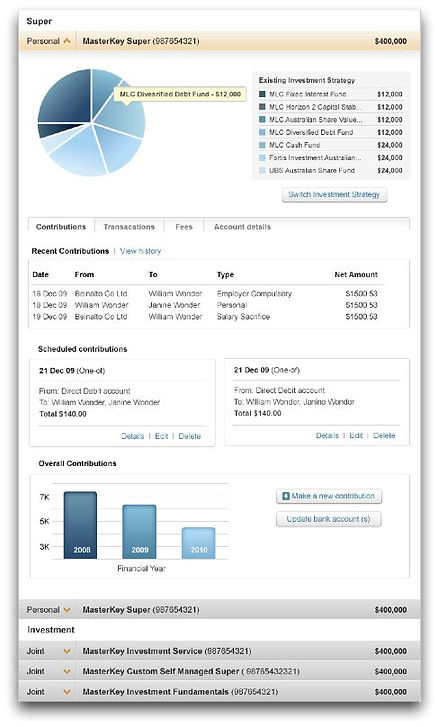438x727 pixels.
Task: Click the plus icon on Make a new contribution
Action: pyautogui.click(x=286, y=496)
